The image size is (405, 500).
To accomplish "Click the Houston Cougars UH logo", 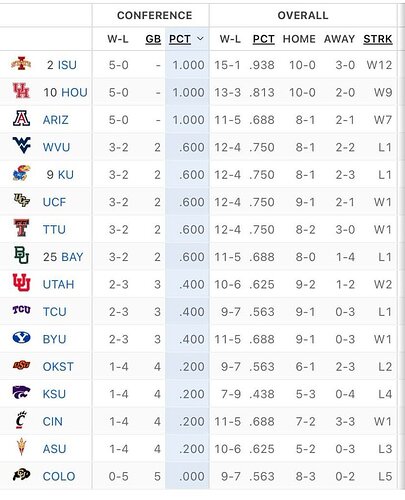I will pyautogui.click(x=21, y=91).
